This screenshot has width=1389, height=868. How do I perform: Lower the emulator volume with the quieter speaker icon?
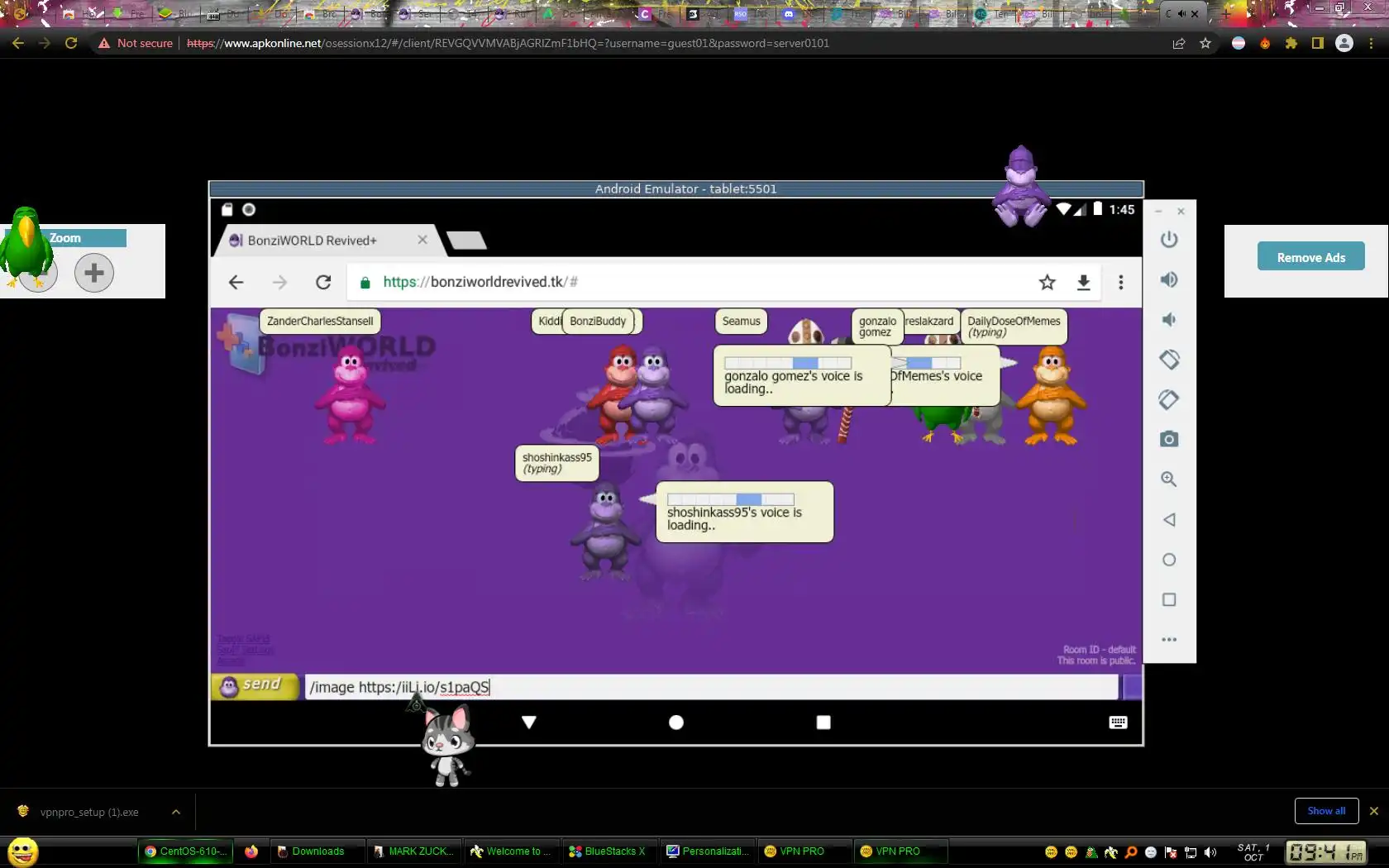click(1168, 320)
